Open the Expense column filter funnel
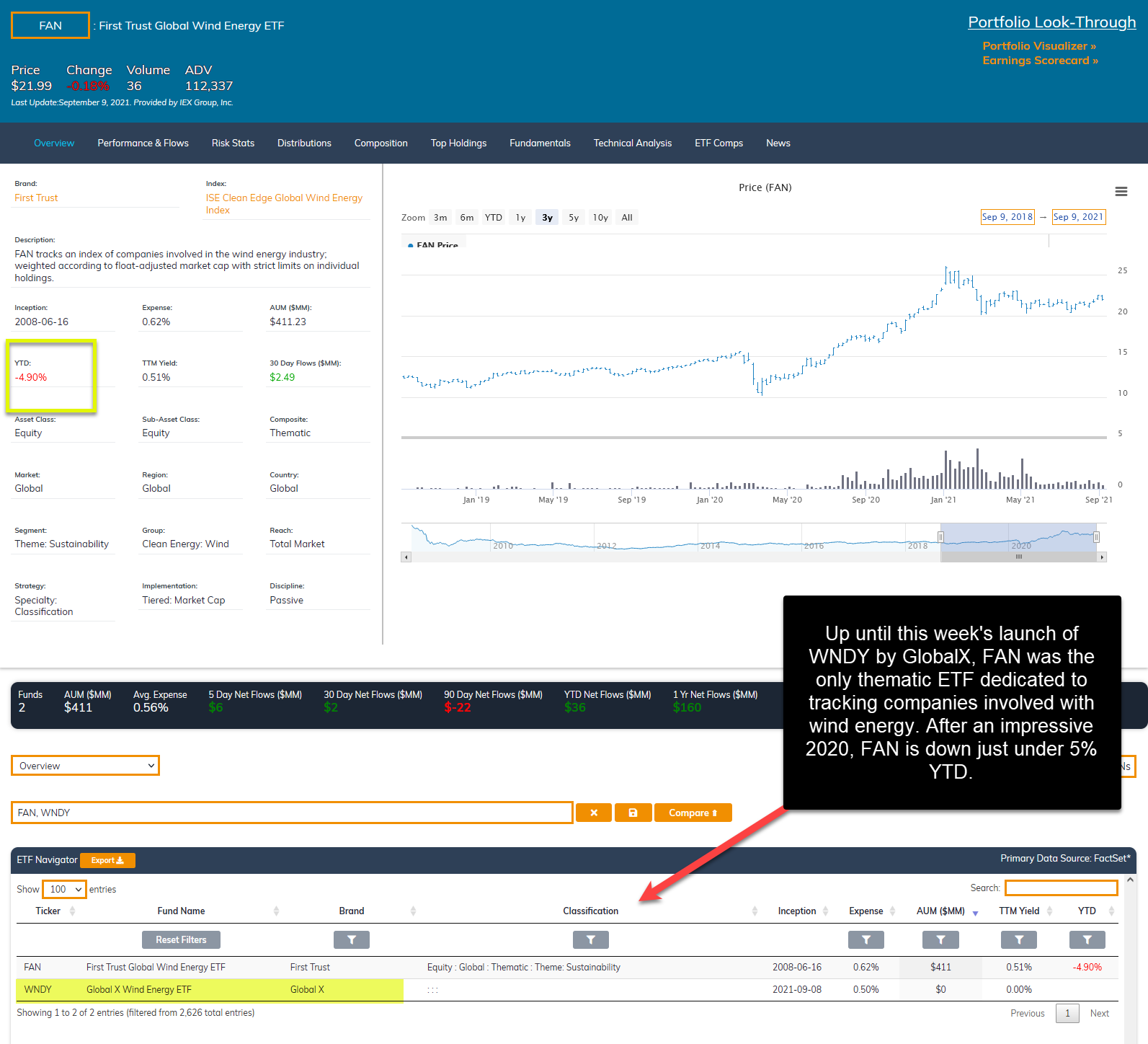The image size is (1148, 1044). pos(866,939)
